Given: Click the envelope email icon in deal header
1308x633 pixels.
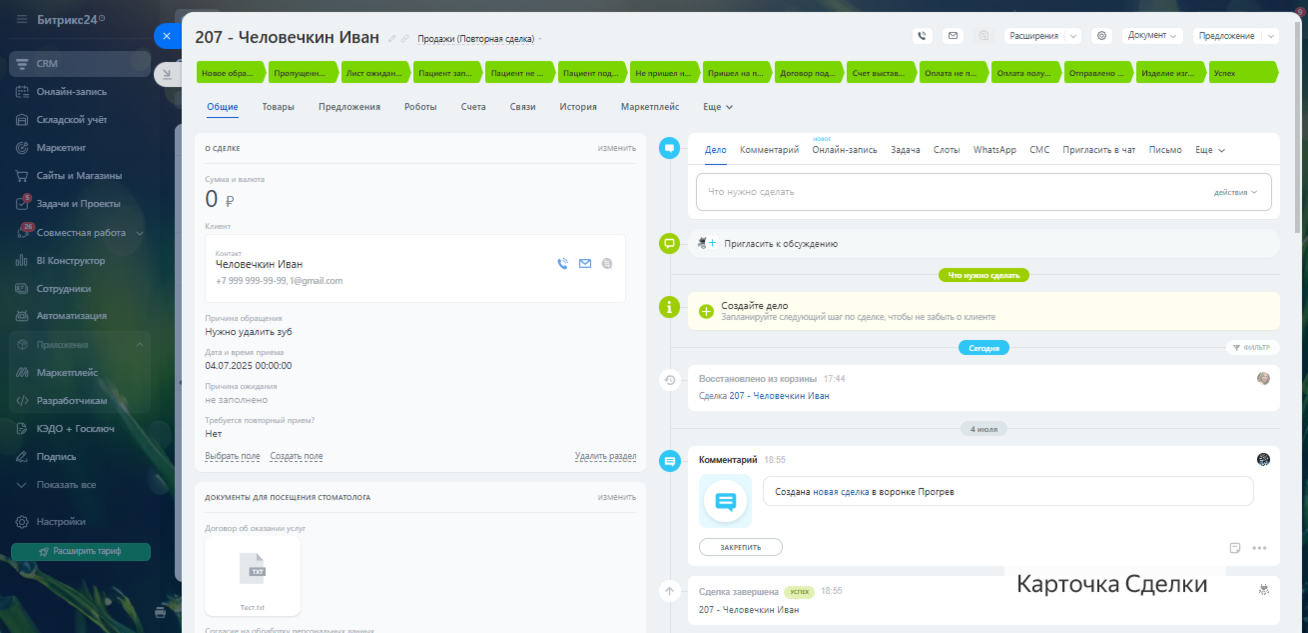Looking at the screenshot, I should (953, 36).
